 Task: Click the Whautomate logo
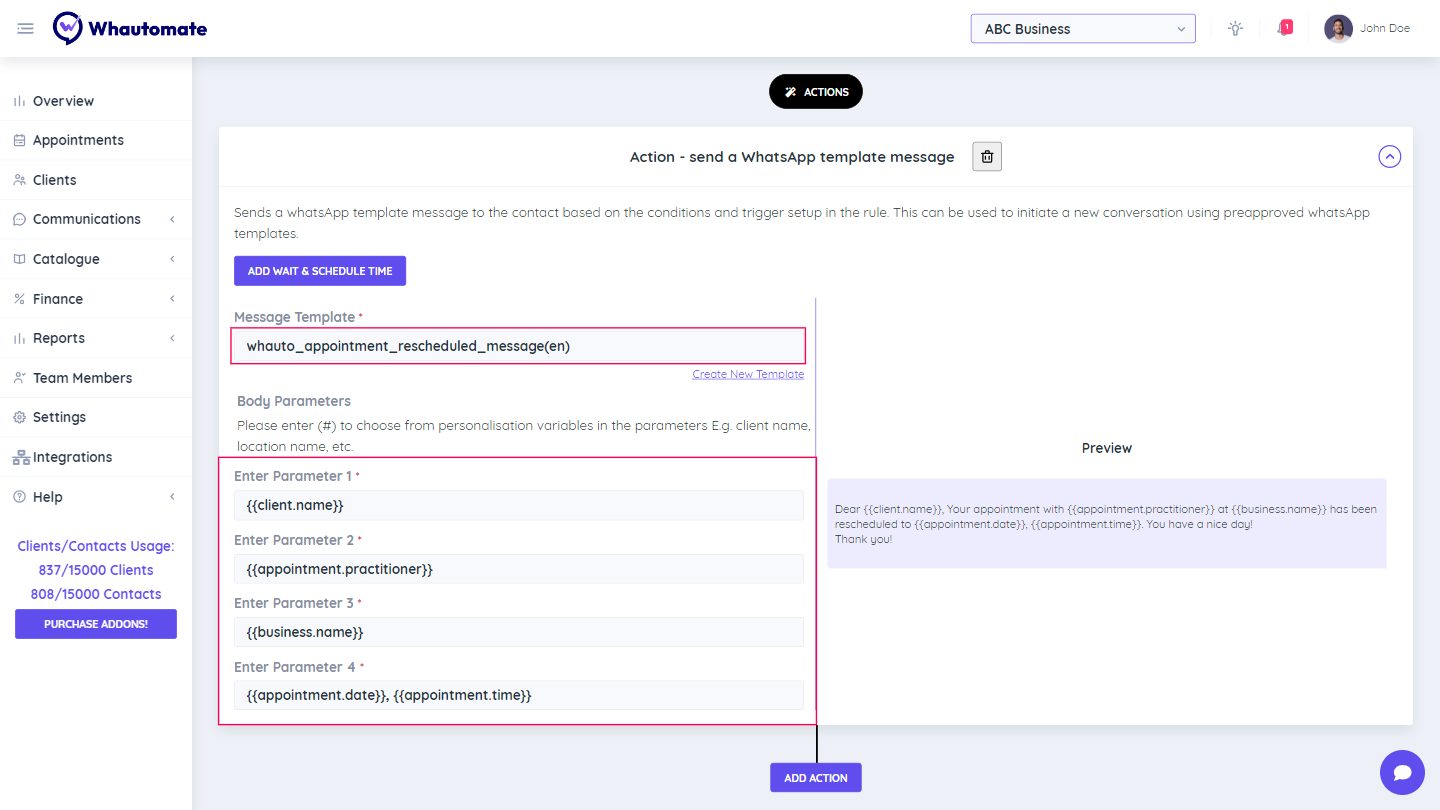[130, 28]
